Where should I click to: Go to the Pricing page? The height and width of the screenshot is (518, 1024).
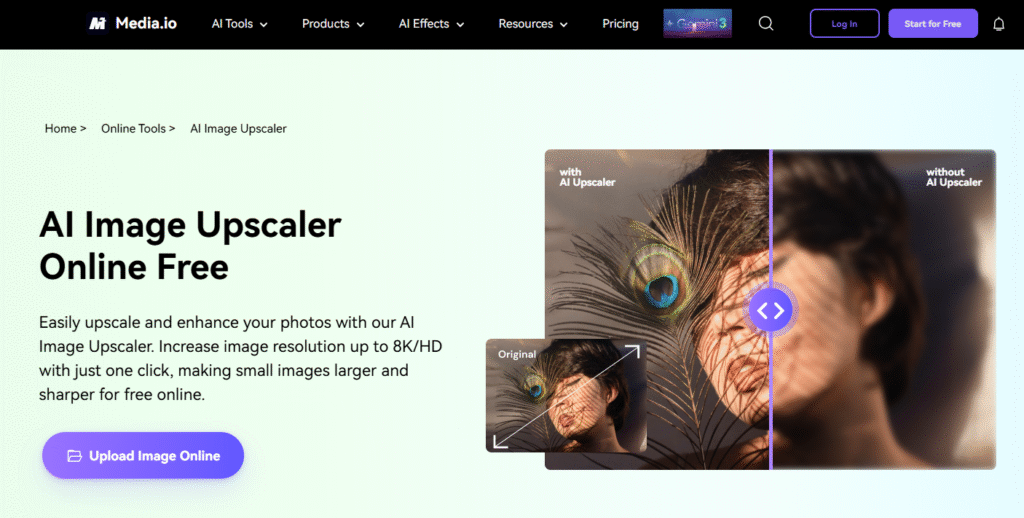620,24
